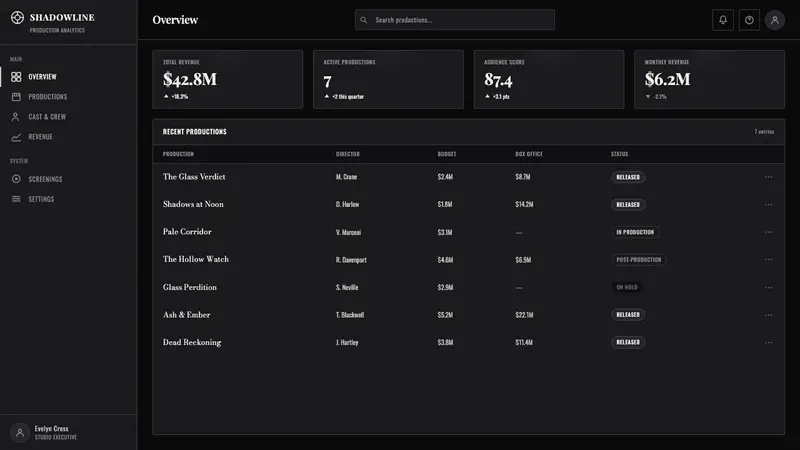
Task: Click the search magnifier icon
Action: [364, 20]
